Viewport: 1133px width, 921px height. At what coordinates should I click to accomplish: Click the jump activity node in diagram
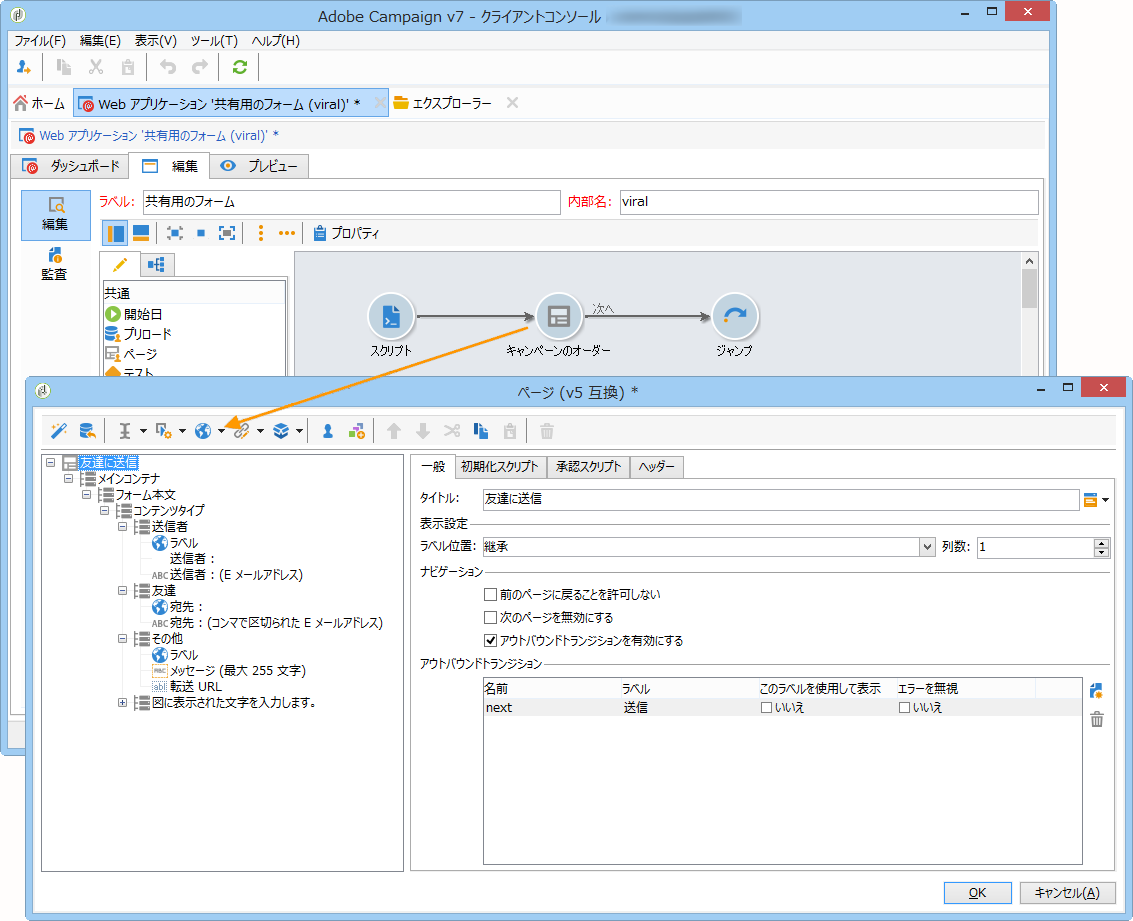(x=735, y=316)
